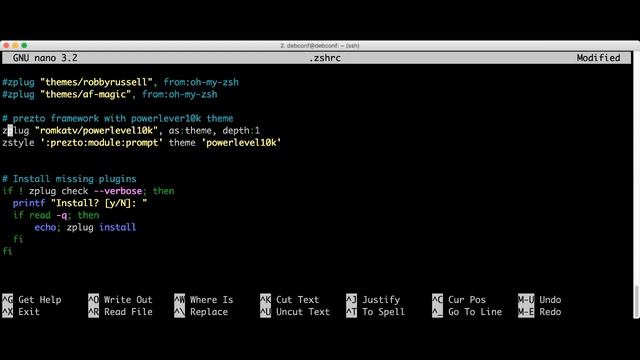Click 'from:oh-my-zsh' on the af-magic line
Image resolution: width=640 pixels, height=360 pixels.
(180, 94)
